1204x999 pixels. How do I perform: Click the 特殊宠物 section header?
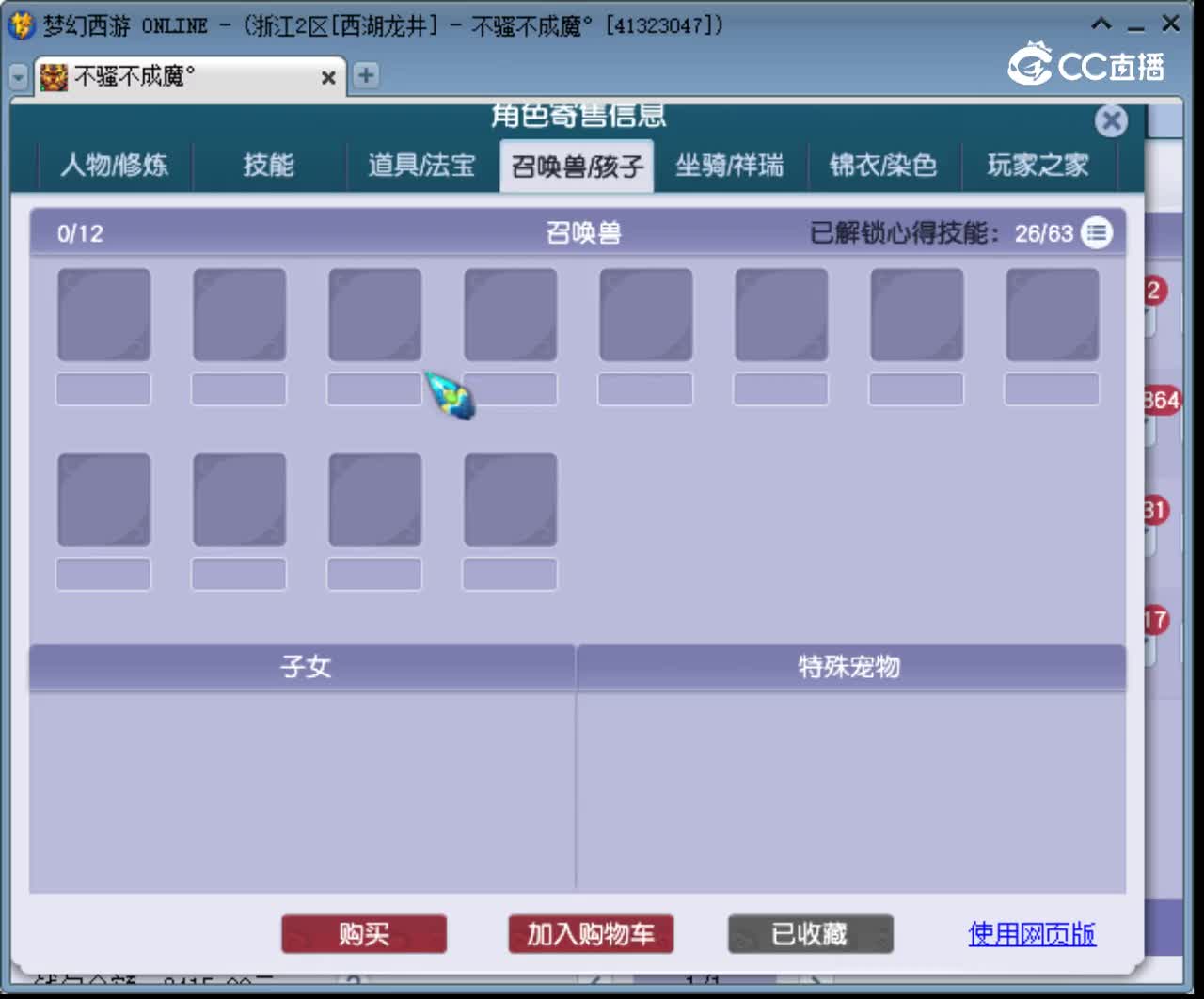click(850, 667)
